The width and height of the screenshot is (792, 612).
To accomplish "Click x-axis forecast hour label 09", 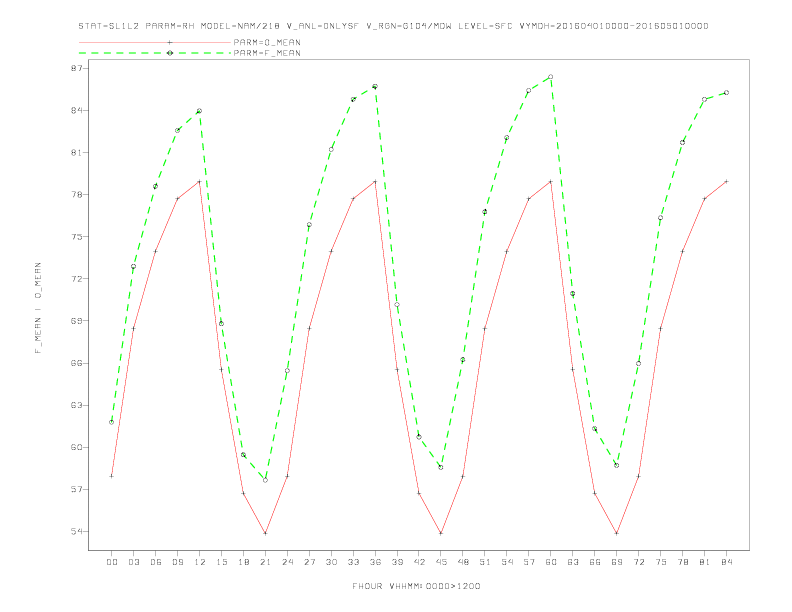I will click(x=177, y=562).
